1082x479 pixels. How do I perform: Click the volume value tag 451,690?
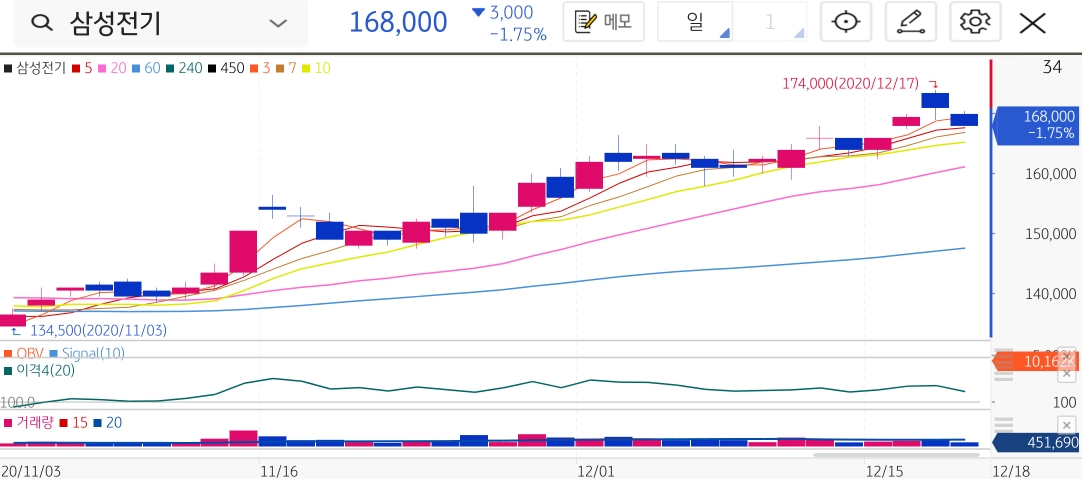pyautogui.click(x=1035, y=443)
